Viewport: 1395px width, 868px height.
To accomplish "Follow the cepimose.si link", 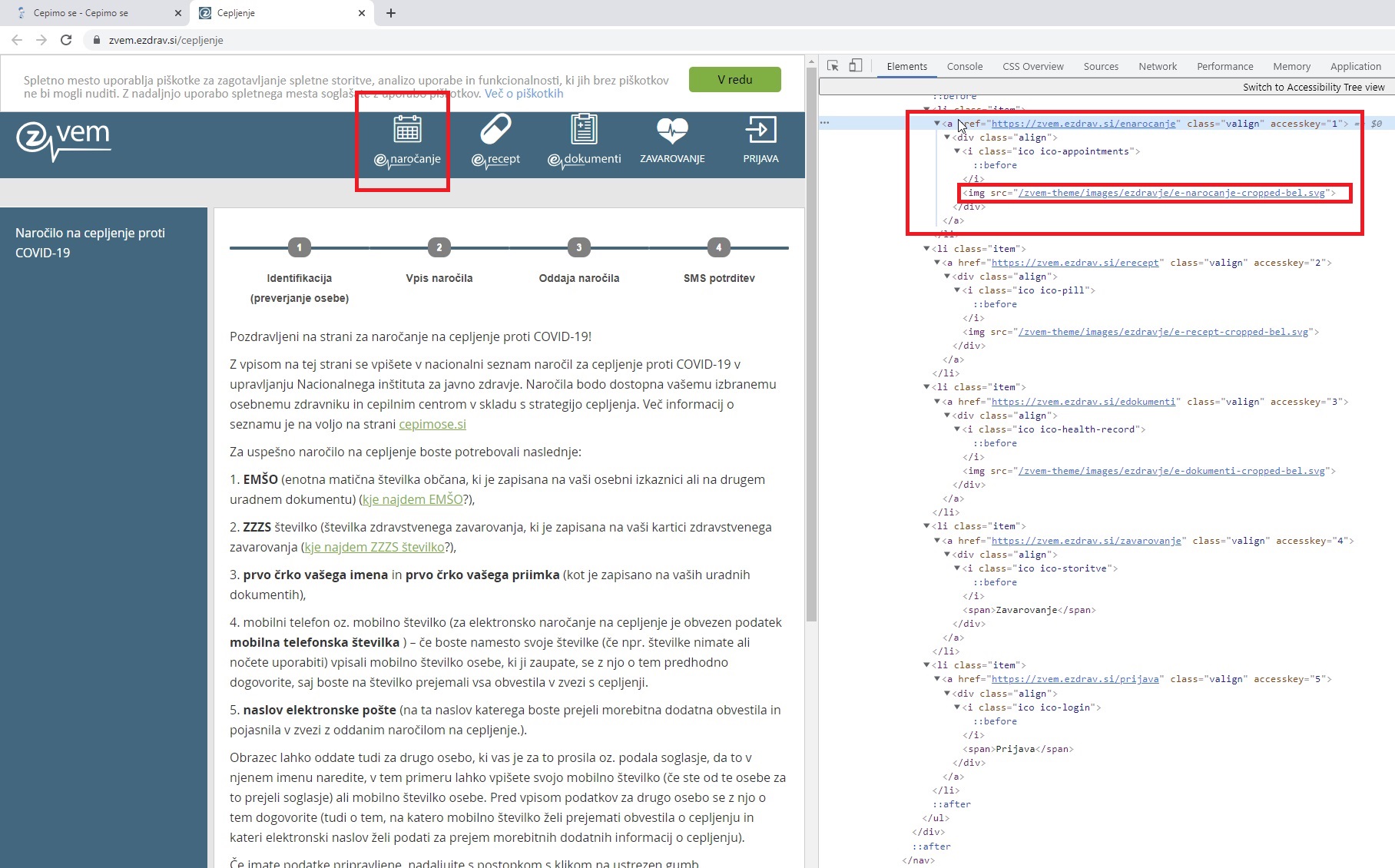I will tap(432, 424).
